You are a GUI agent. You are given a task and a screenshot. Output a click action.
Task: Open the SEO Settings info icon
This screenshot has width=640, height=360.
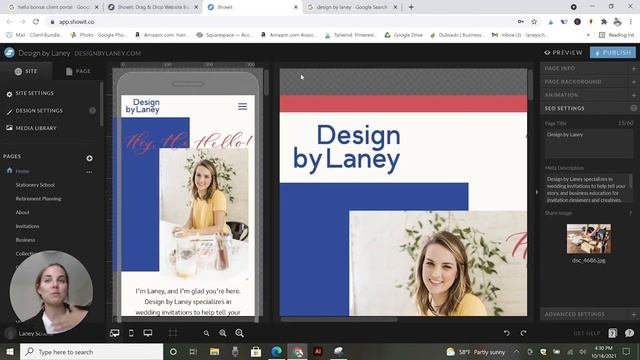click(633, 108)
